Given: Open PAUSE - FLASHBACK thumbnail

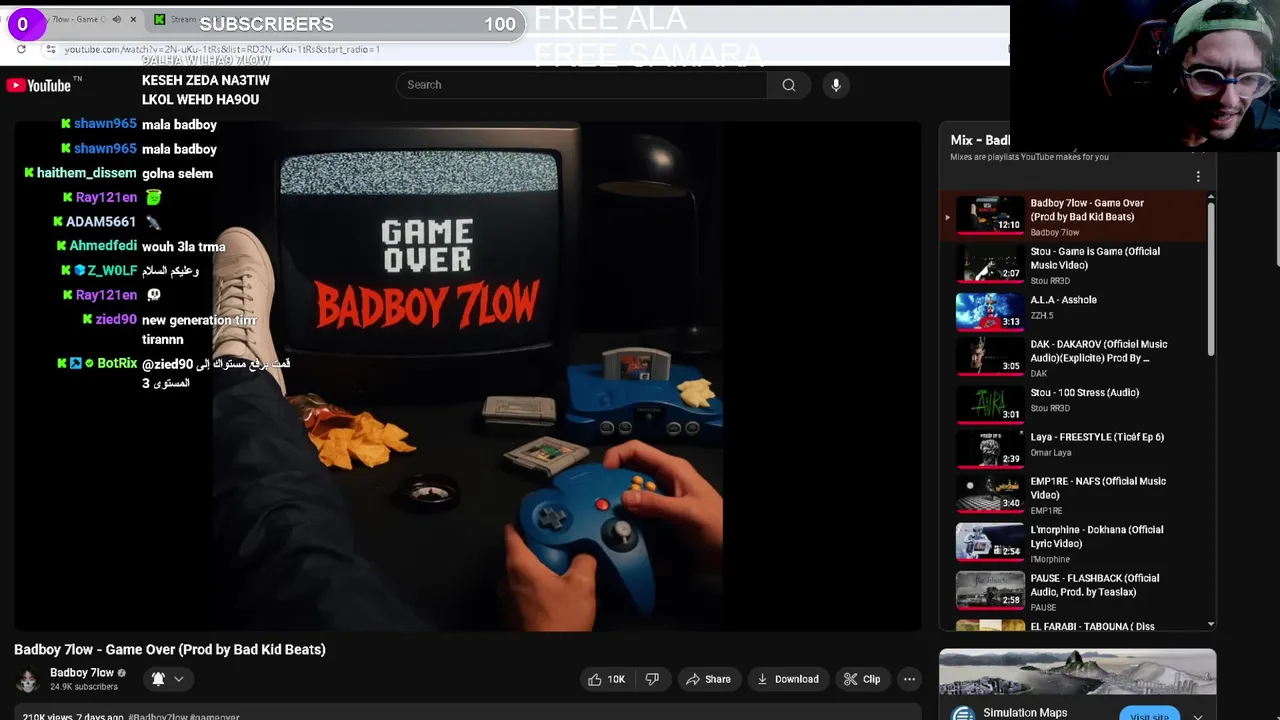Looking at the screenshot, I should coord(989,589).
